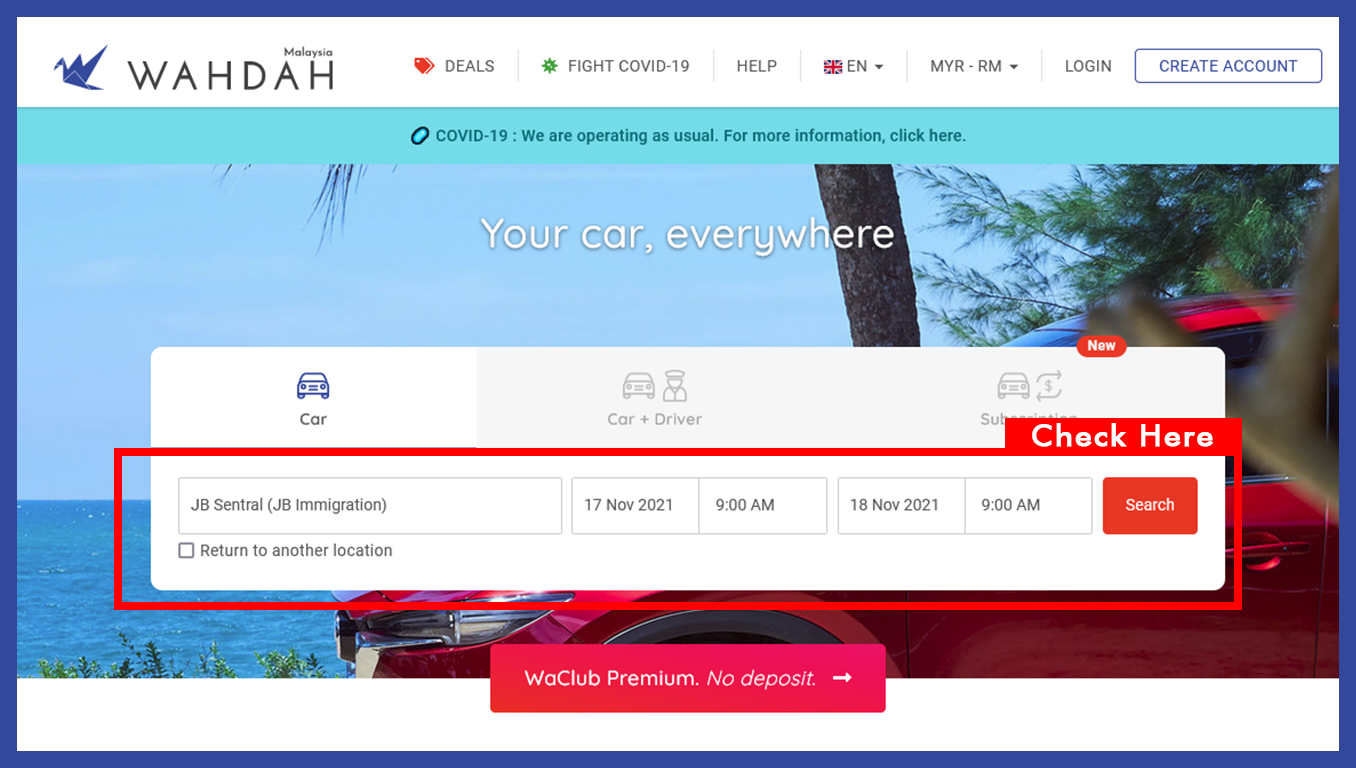Open the FIGHT COVID-19 menu item

click(615, 67)
